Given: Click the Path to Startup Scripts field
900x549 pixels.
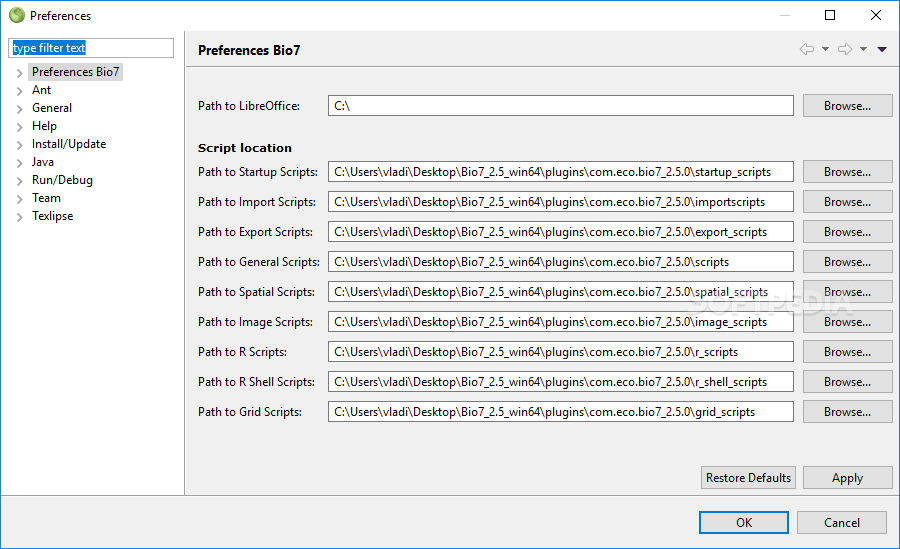Looking at the screenshot, I should (561, 172).
